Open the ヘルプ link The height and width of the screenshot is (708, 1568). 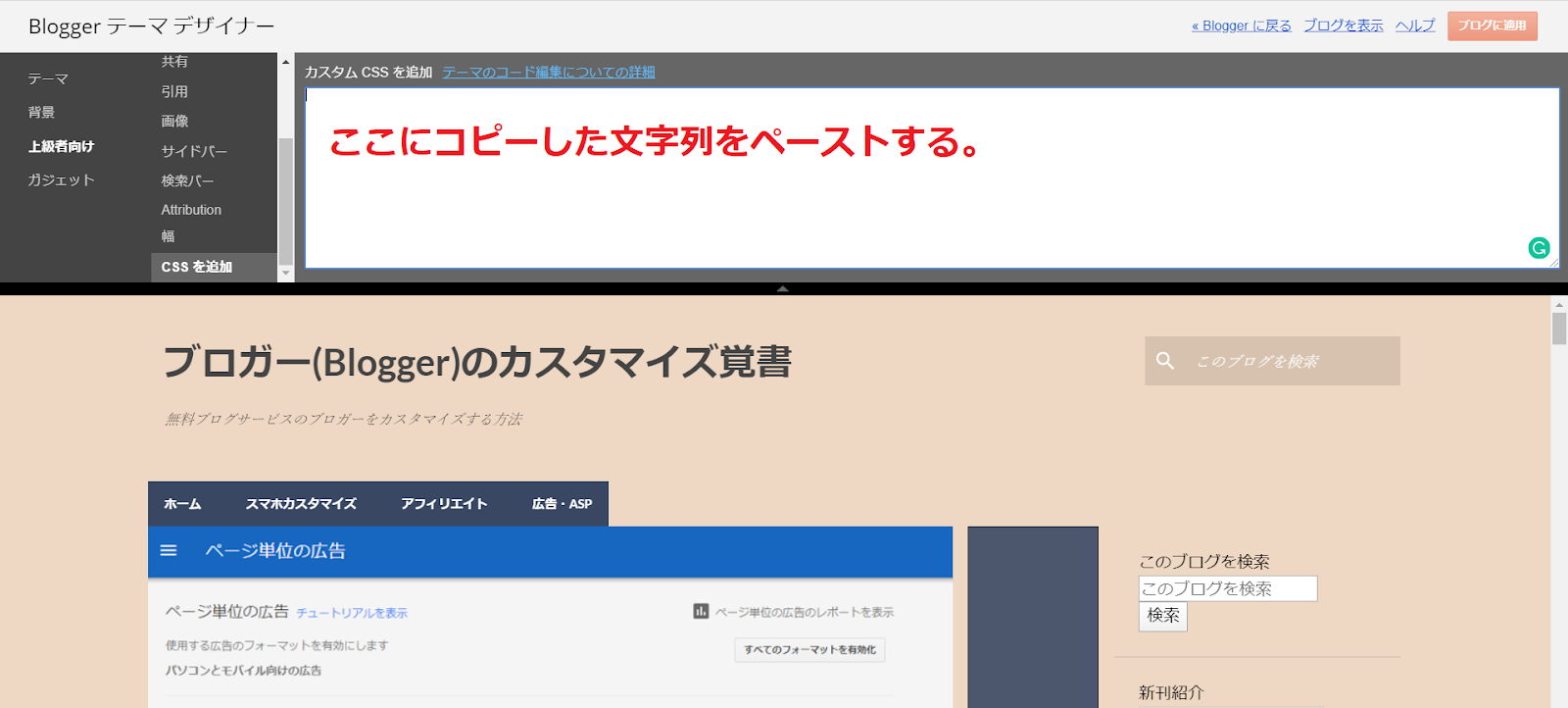(1415, 25)
